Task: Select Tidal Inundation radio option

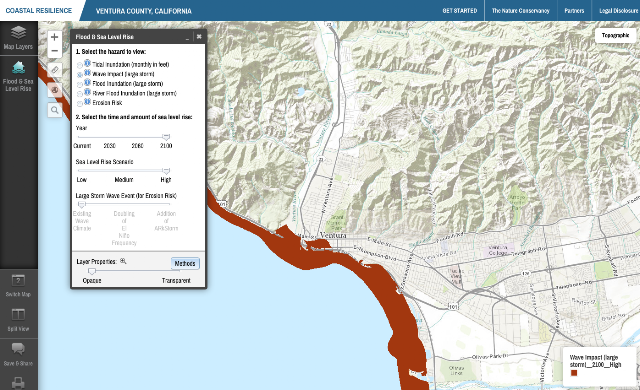Action: (80, 65)
